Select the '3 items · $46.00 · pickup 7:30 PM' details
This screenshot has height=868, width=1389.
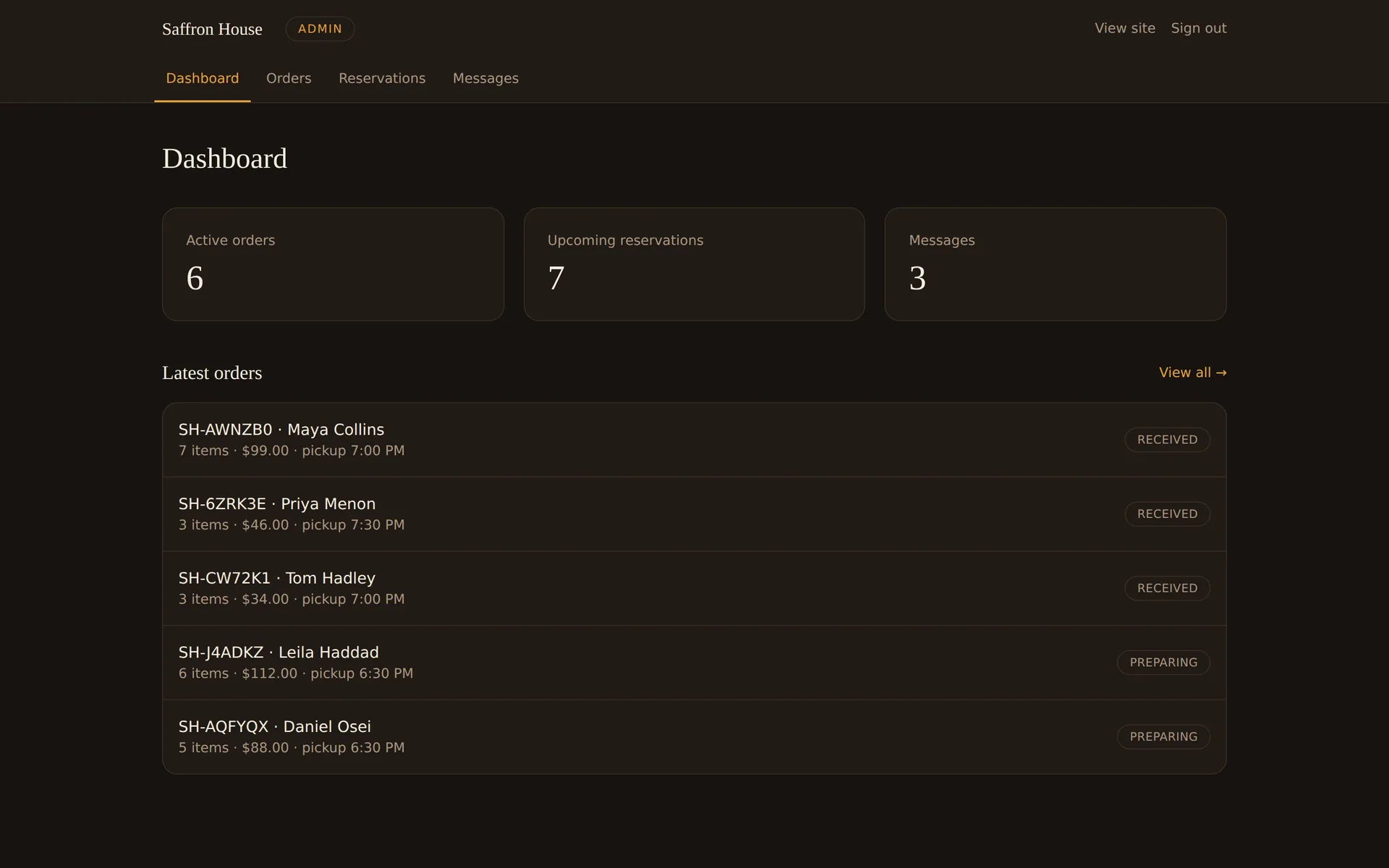pos(292,525)
